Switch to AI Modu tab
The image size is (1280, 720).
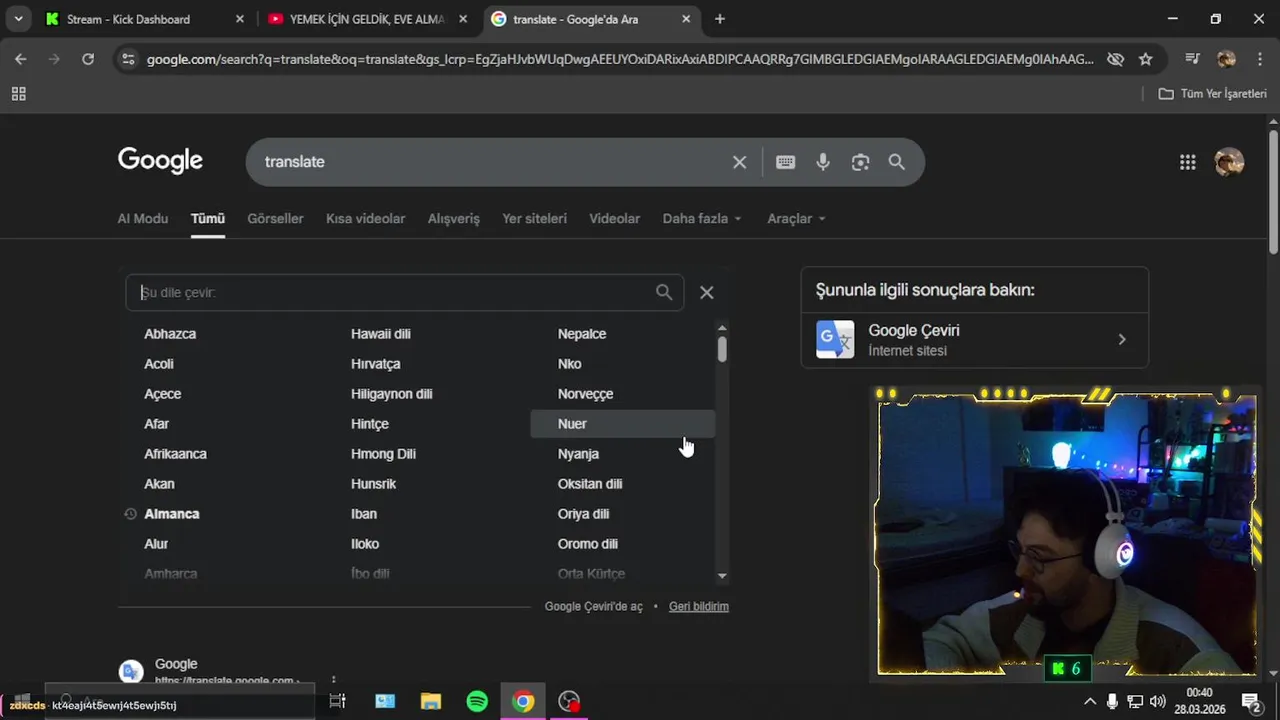click(143, 218)
